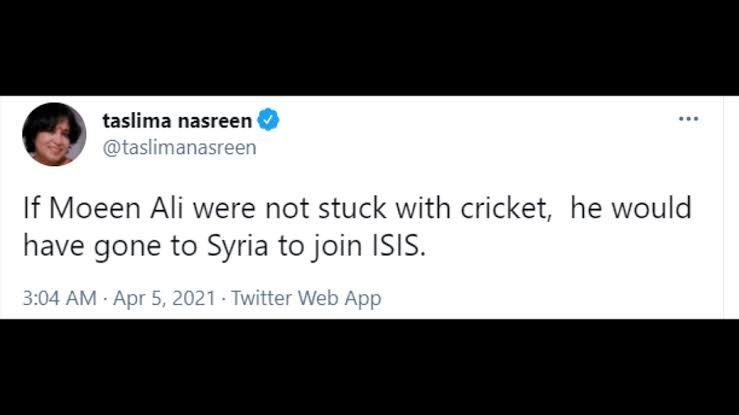
Task: Click the blue verified badge
Action: click(x=269, y=121)
